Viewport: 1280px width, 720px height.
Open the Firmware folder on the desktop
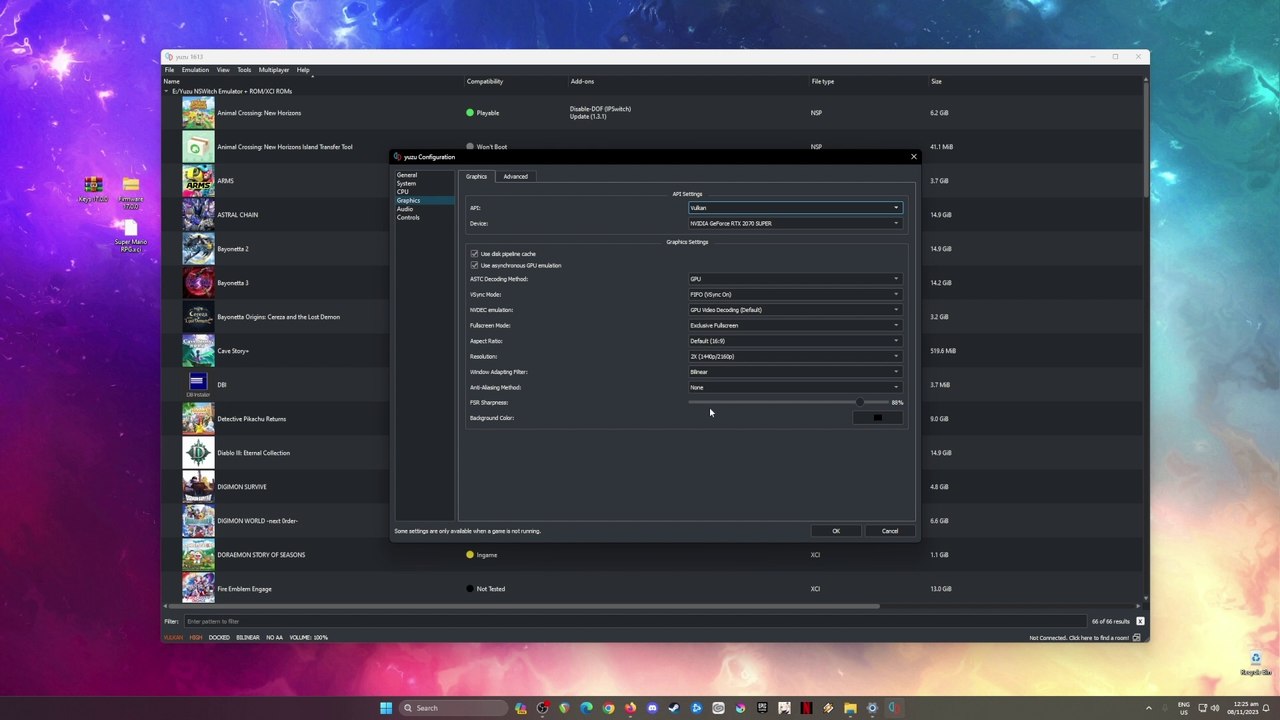[x=131, y=192]
